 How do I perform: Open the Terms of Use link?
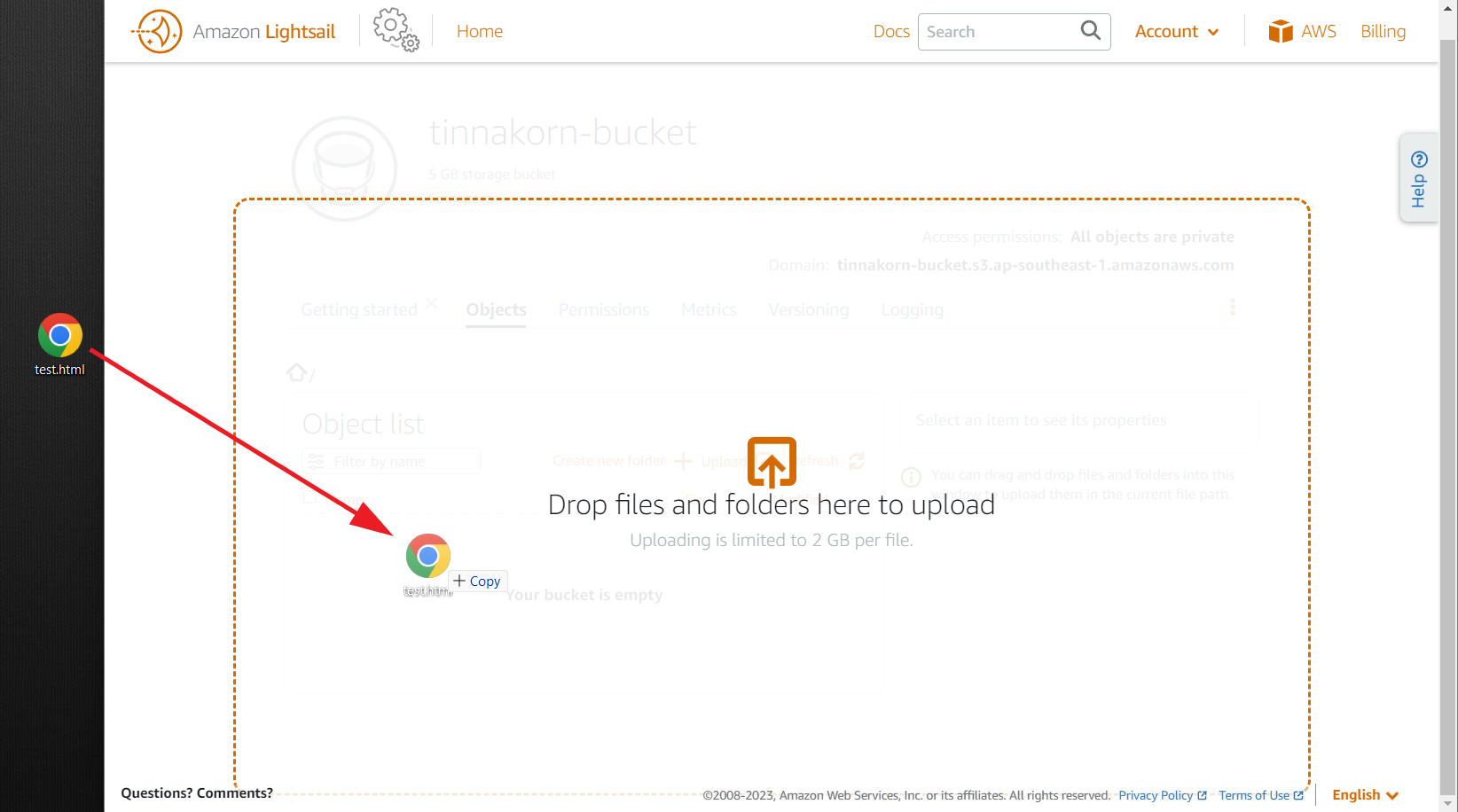(x=1261, y=795)
